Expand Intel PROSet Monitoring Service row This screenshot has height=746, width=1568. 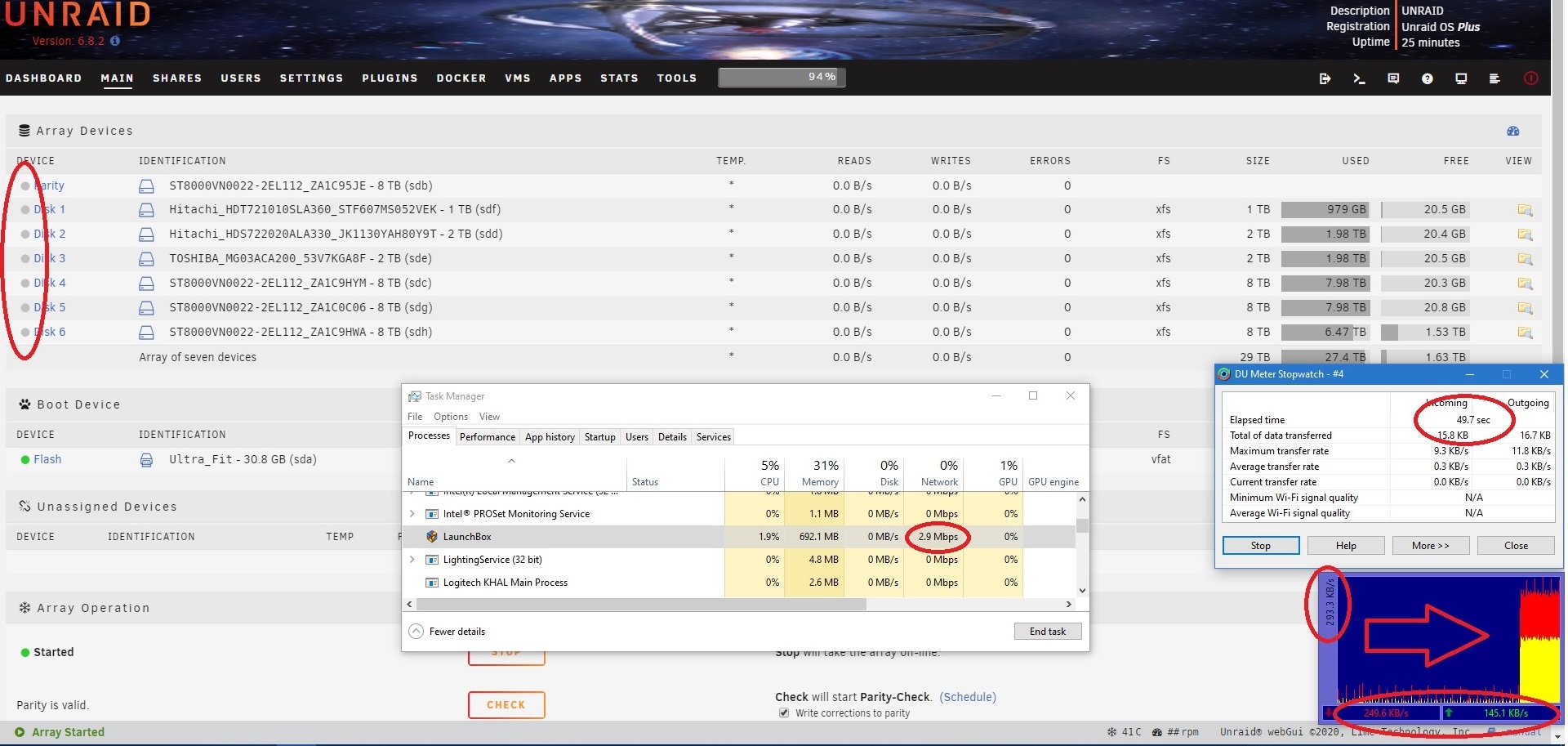(412, 514)
